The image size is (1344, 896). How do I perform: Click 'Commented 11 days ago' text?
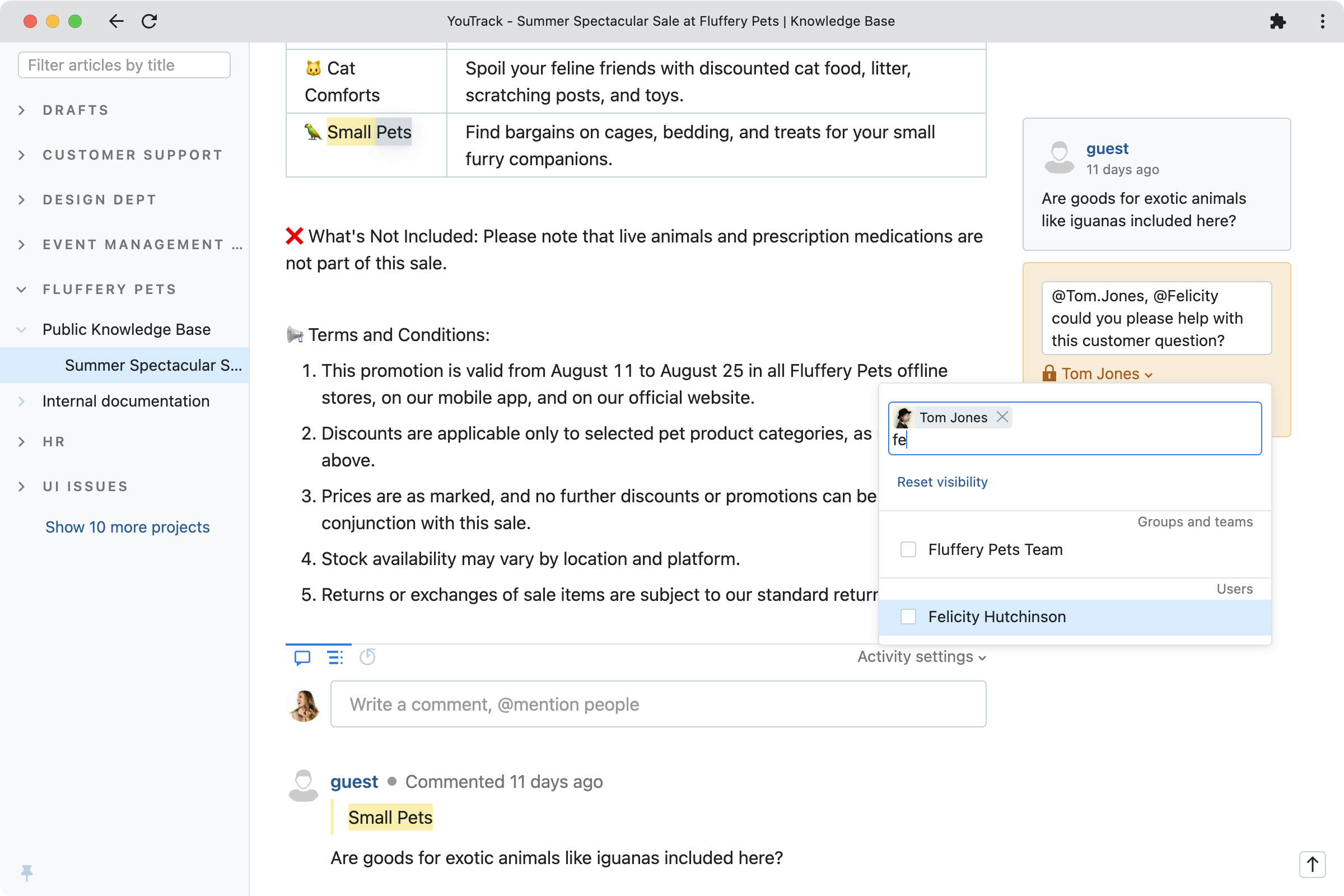tap(504, 781)
